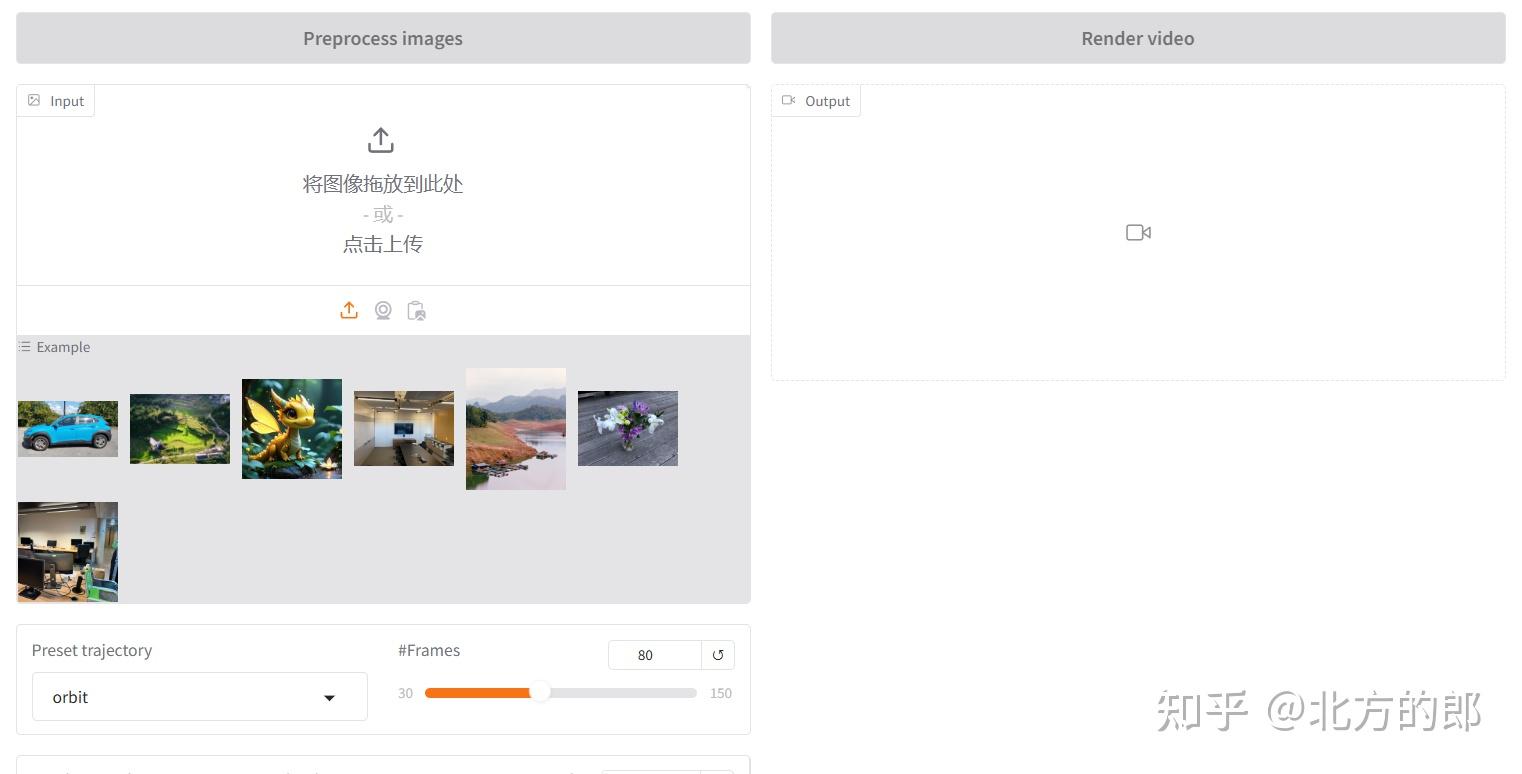Select the clipboard paste source icon
Image resolution: width=1522 pixels, height=774 pixels.
417,311
